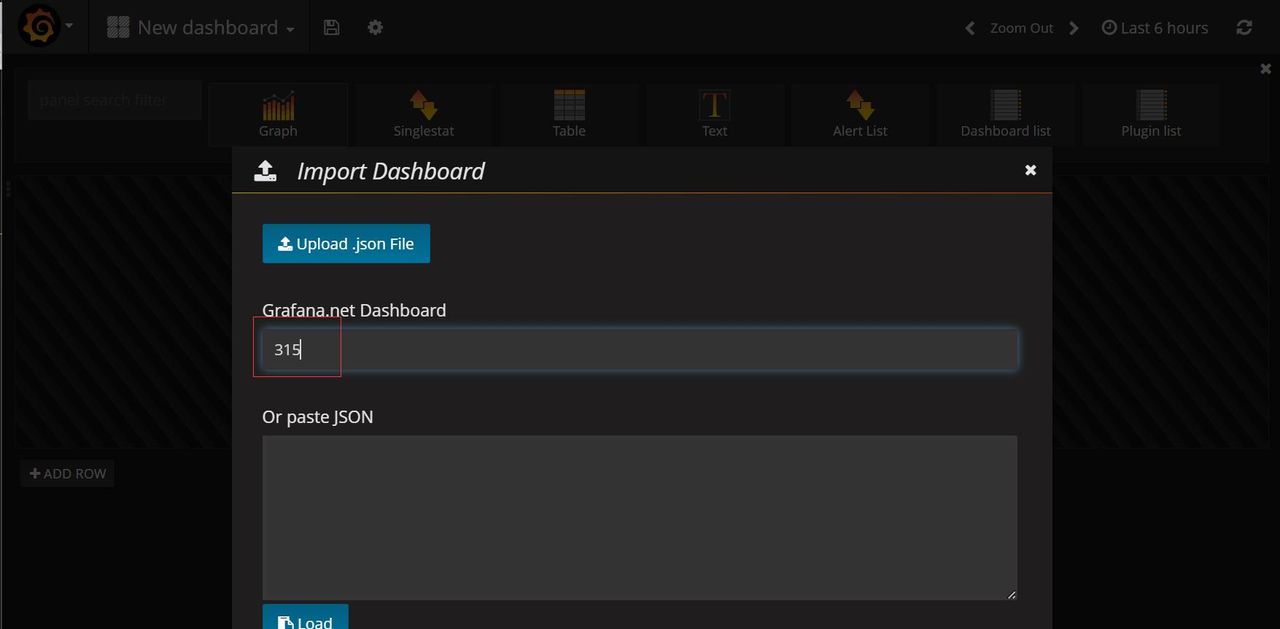Open dashboard settings gear icon
The height and width of the screenshot is (629, 1280).
(375, 28)
